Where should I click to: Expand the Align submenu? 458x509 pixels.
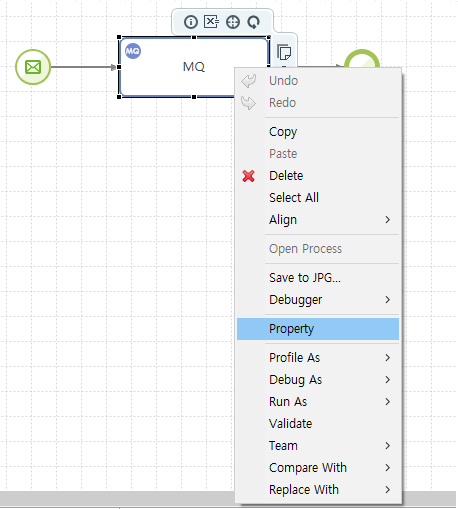[x=318, y=220]
